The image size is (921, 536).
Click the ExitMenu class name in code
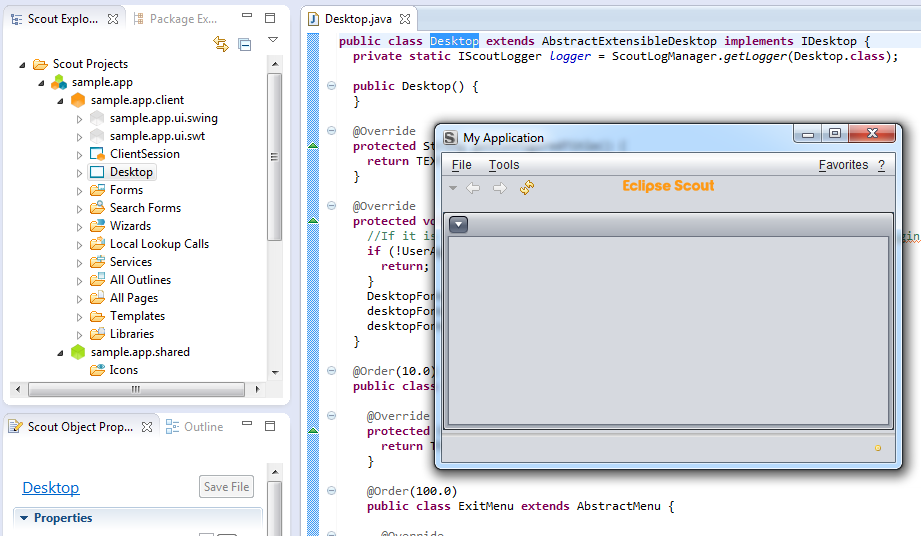(x=486, y=506)
